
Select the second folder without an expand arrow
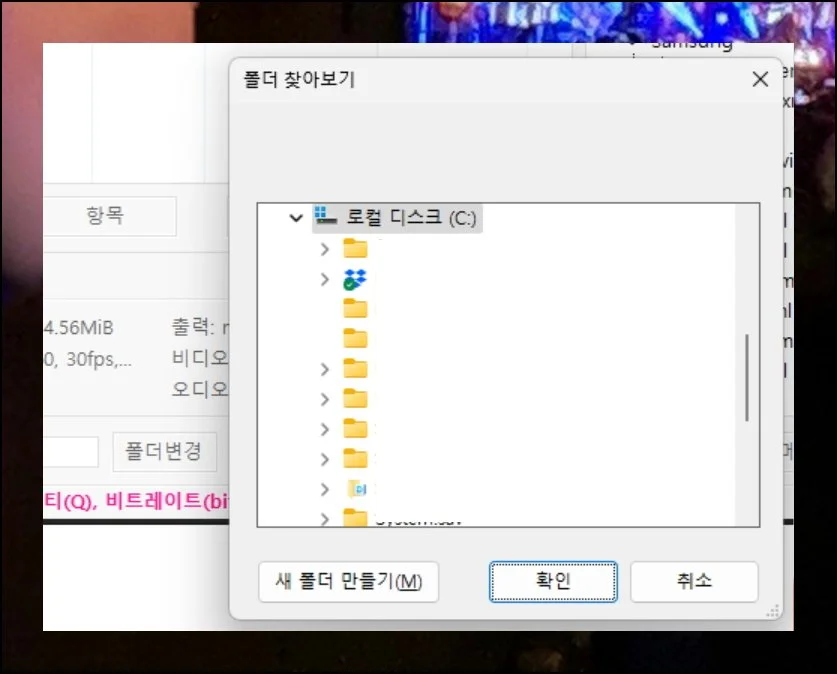[x=355, y=339]
